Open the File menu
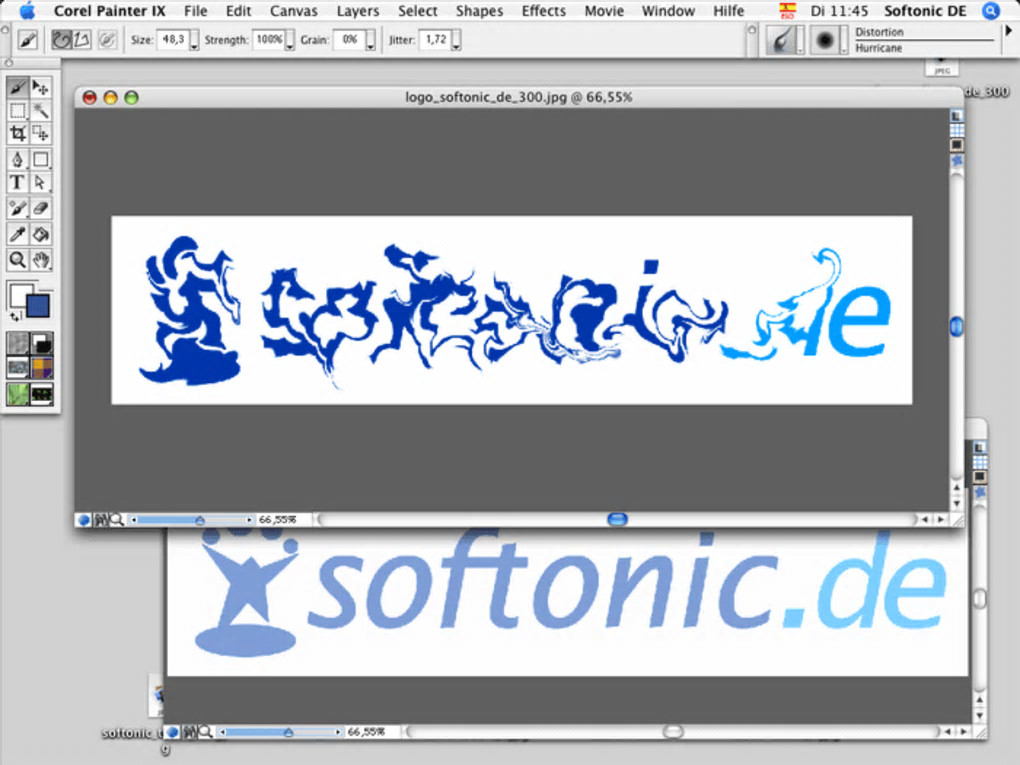This screenshot has height=765, width=1020. [195, 11]
